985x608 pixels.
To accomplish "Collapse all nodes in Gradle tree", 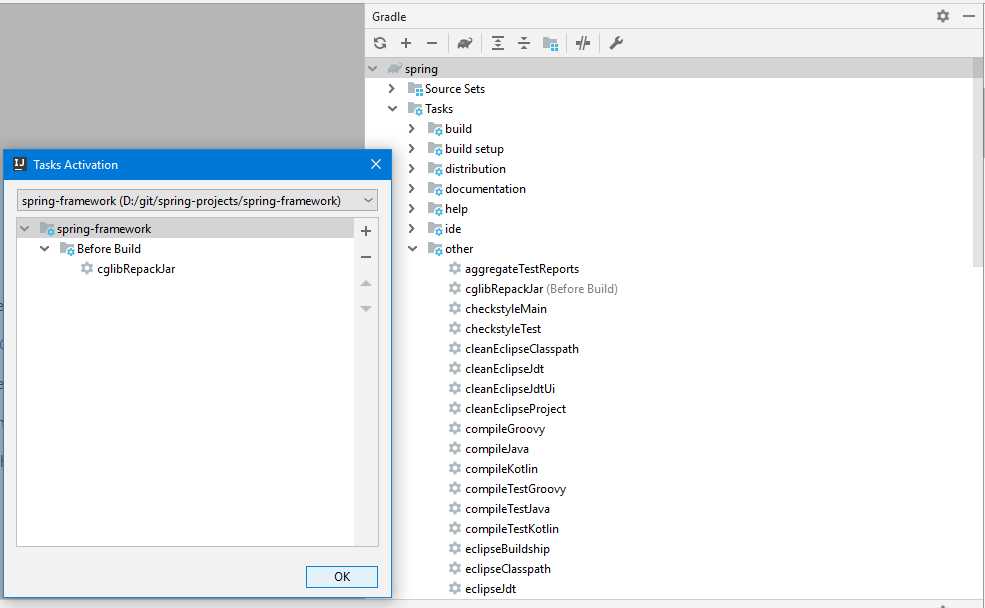I will tap(524, 43).
